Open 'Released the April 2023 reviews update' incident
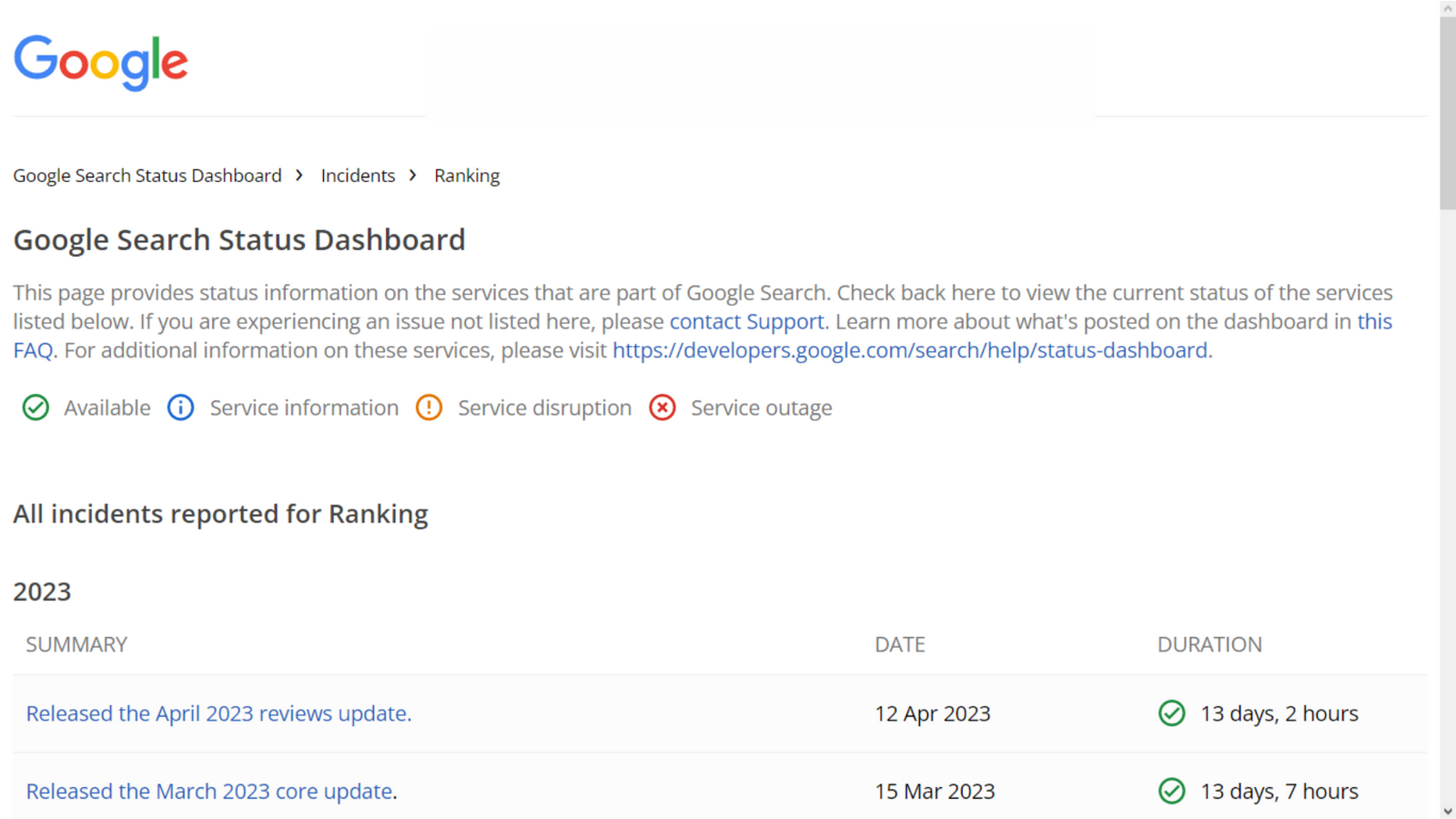The image size is (1456, 819). [218, 713]
